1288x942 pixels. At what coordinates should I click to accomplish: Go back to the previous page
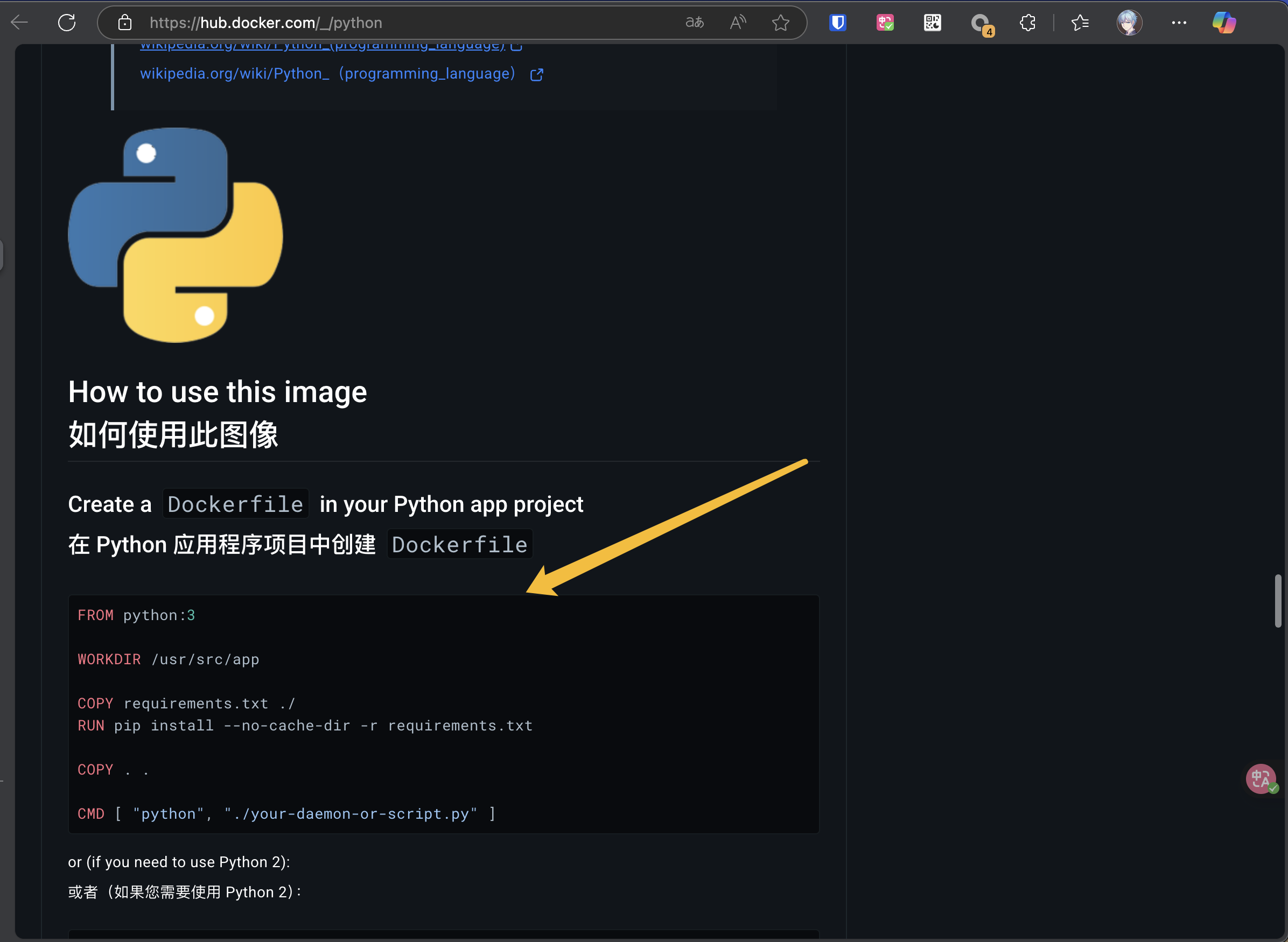pyautogui.click(x=20, y=23)
